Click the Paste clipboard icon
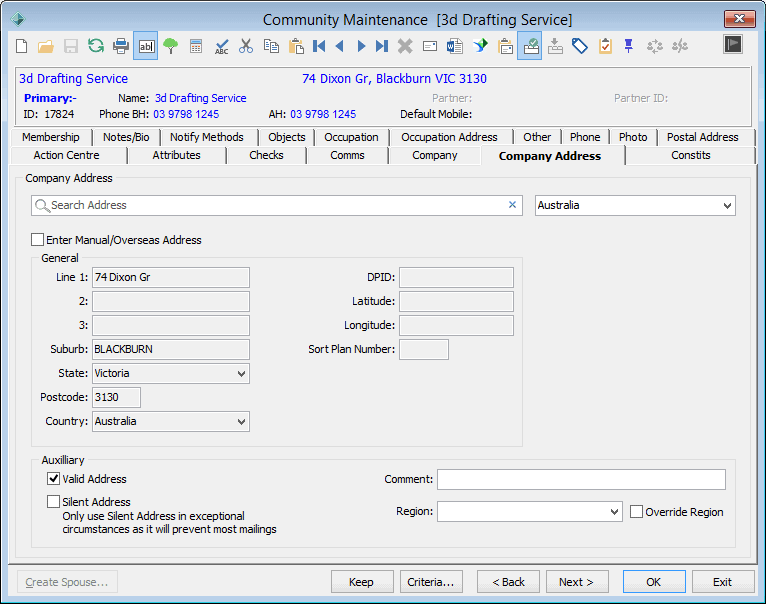The width and height of the screenshot is (766, 604). click(296, 46)
